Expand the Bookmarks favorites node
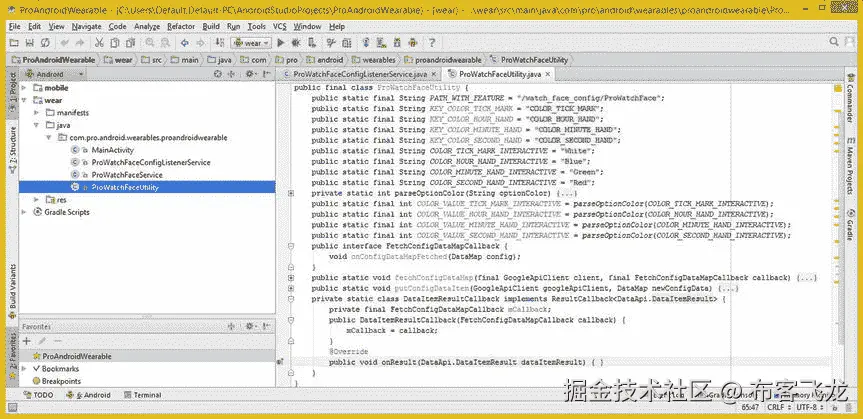863x419 pixels. (x=24, y=368)
